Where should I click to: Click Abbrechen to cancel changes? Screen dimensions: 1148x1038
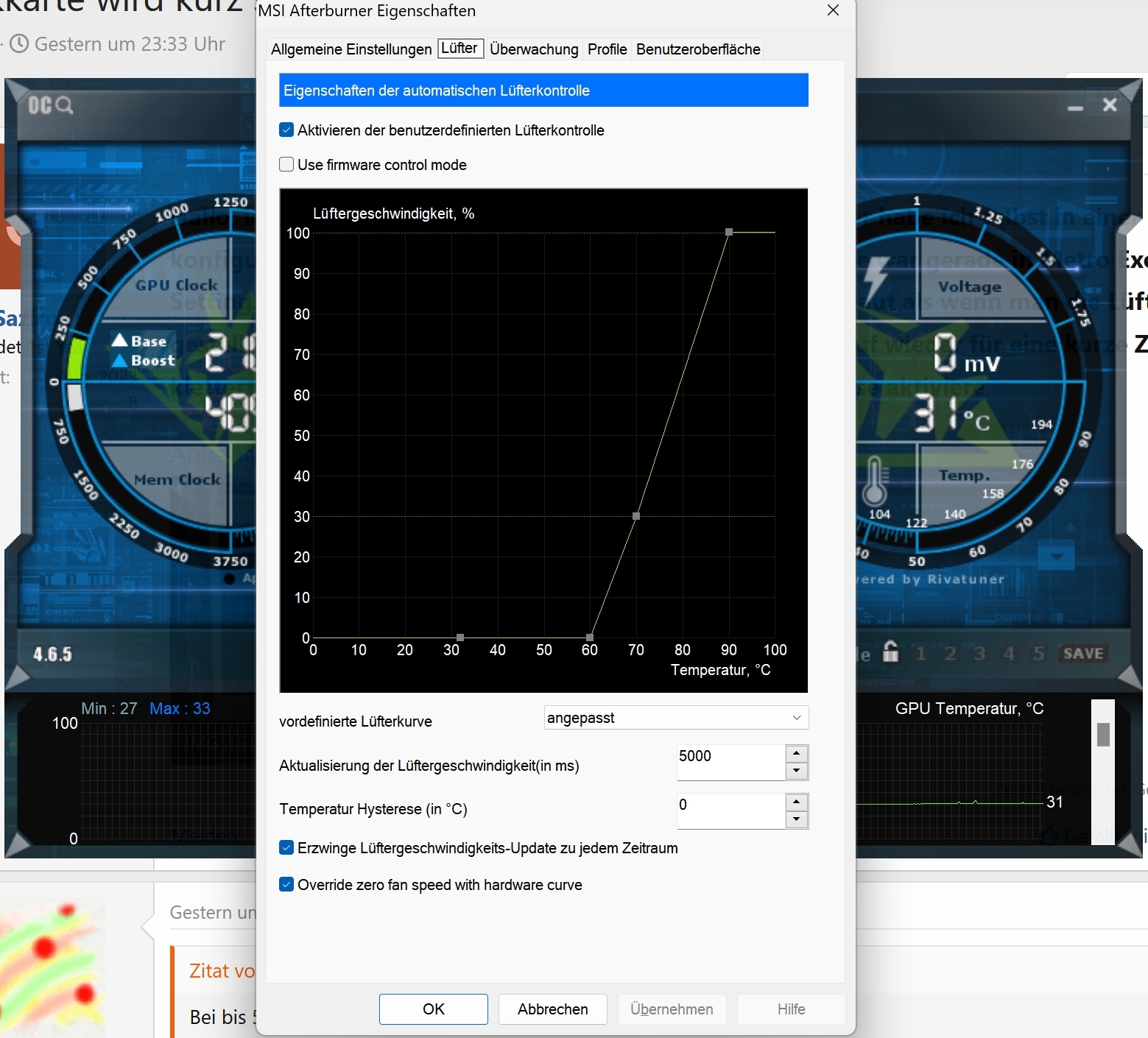point(553,1009)
